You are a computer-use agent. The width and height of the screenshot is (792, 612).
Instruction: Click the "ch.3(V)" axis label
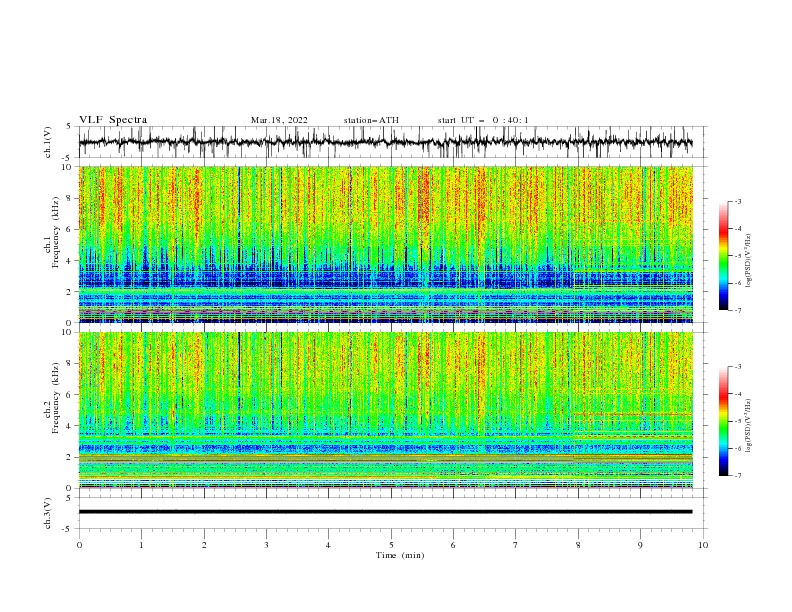48,513
